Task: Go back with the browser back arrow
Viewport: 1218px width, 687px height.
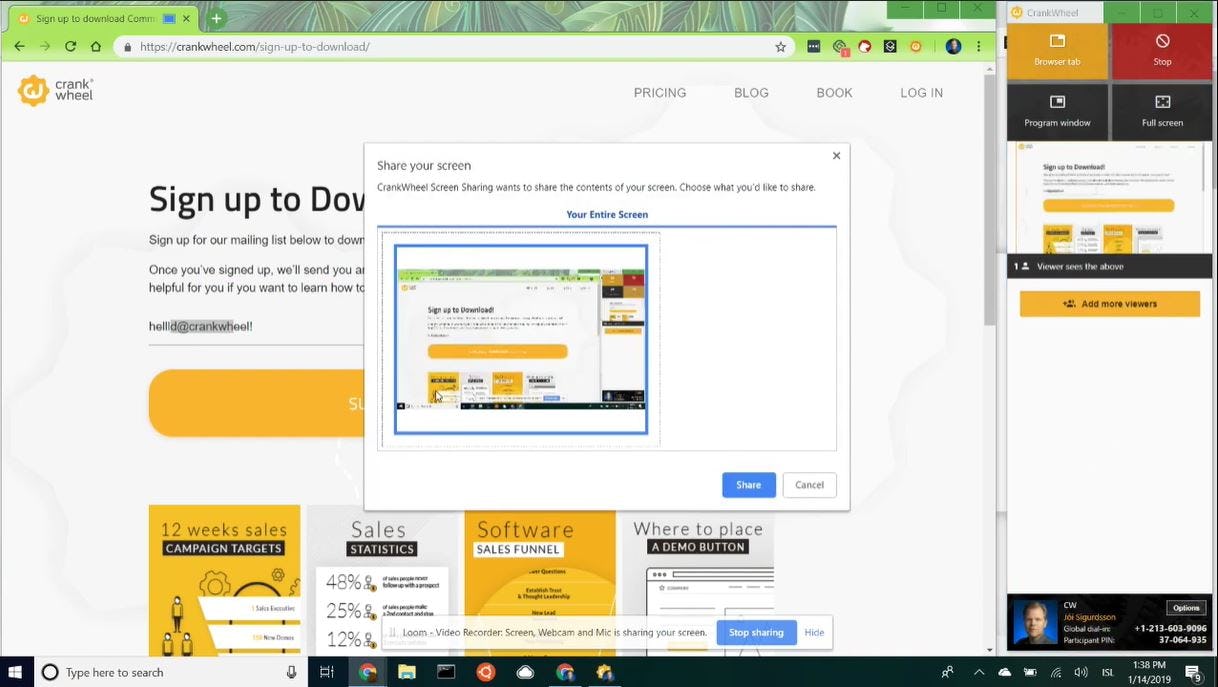Action: point(19,46)
